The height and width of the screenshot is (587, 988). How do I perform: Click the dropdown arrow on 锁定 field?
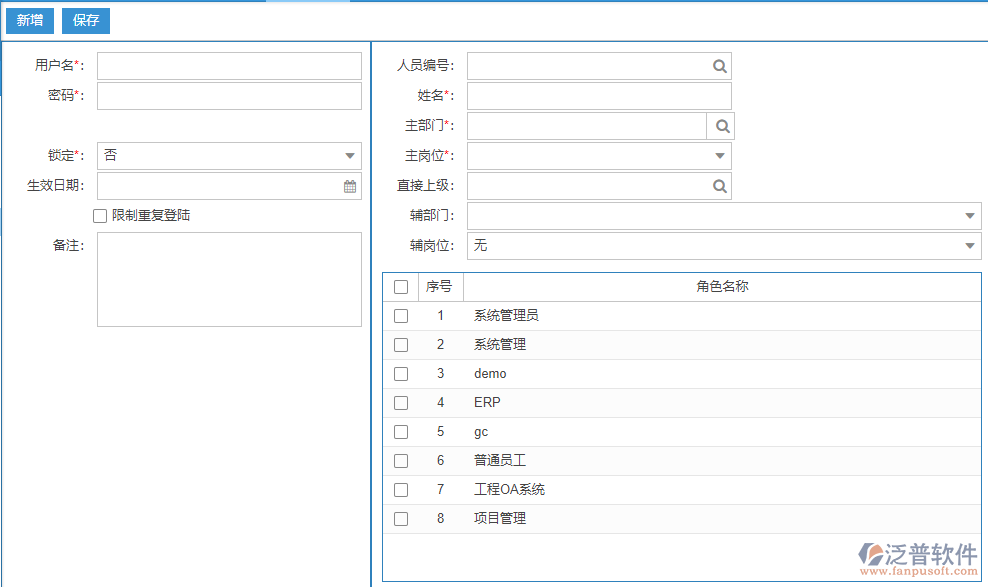coord(349,156)
